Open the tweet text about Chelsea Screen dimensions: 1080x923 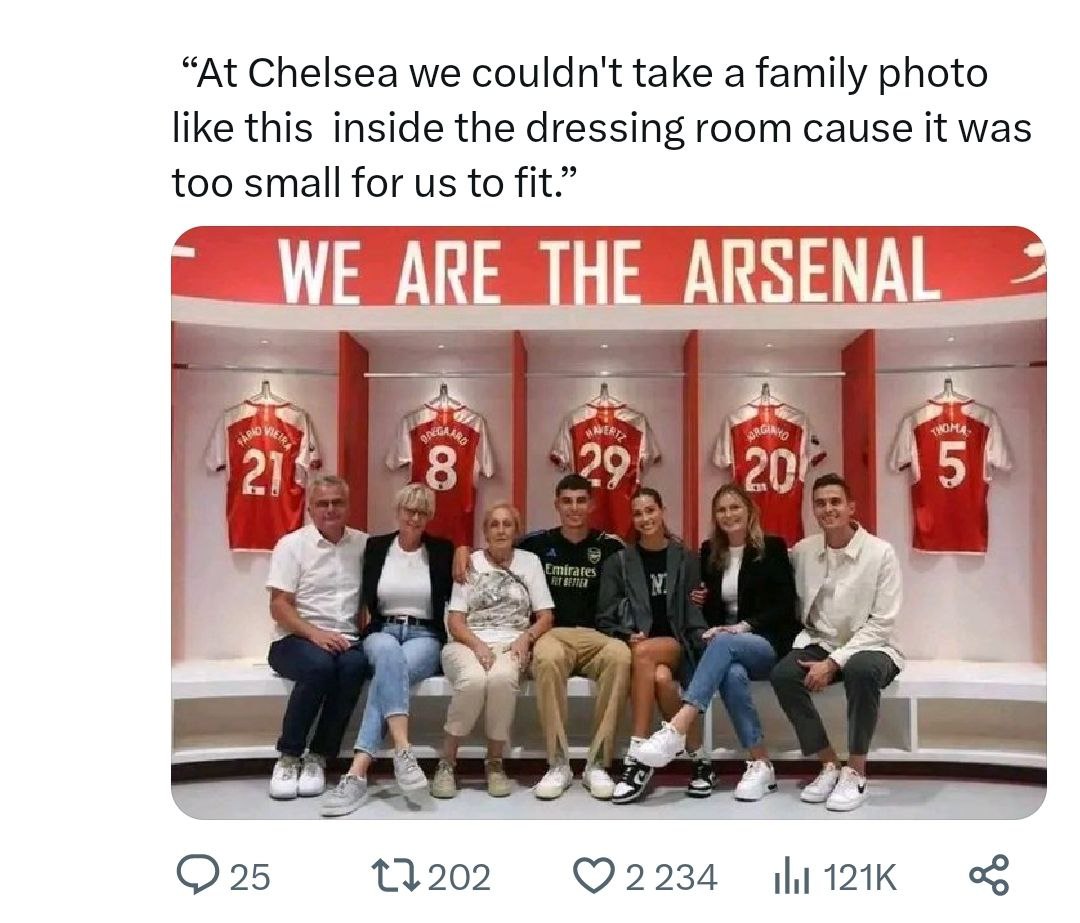click(x=600, y=128)
